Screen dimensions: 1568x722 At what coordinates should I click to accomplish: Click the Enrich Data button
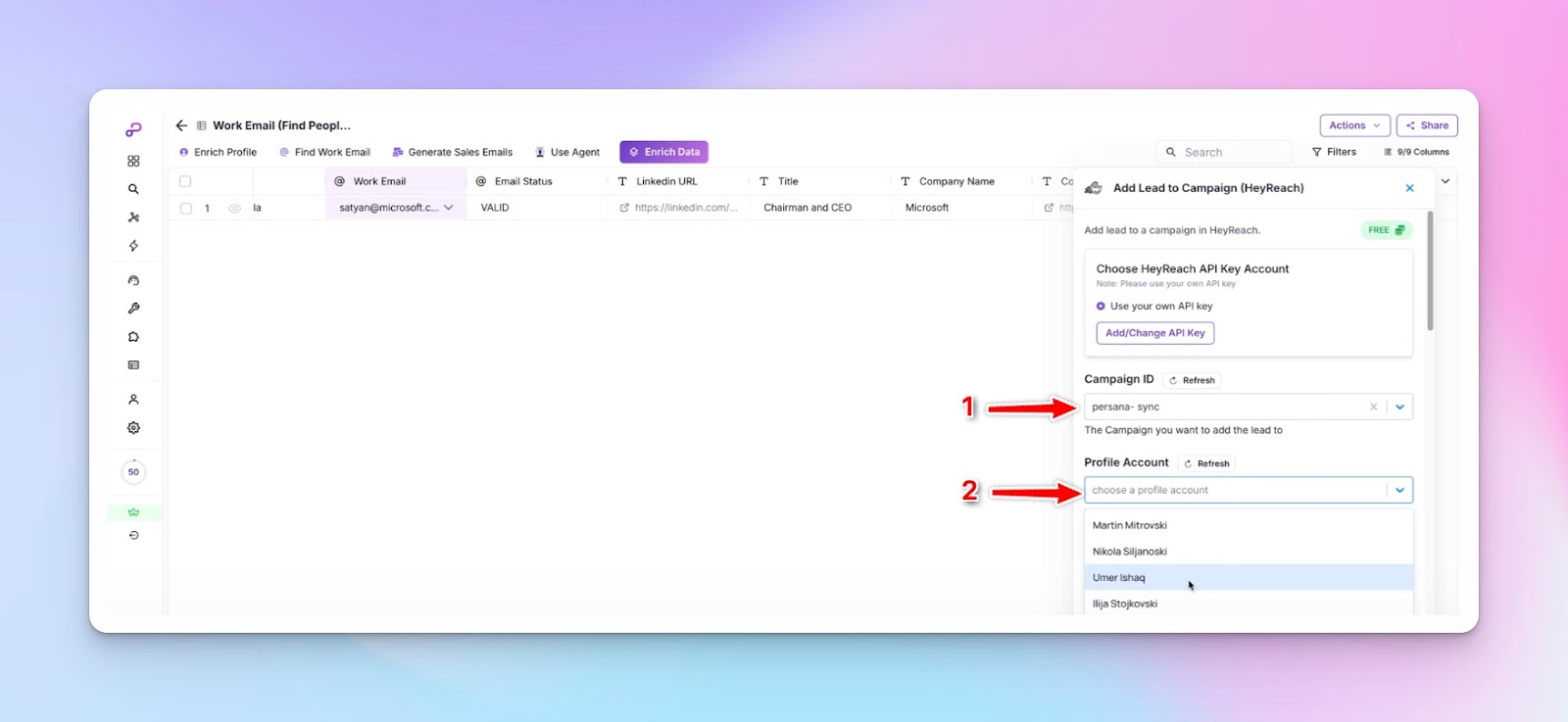click(x=663, y=152)
